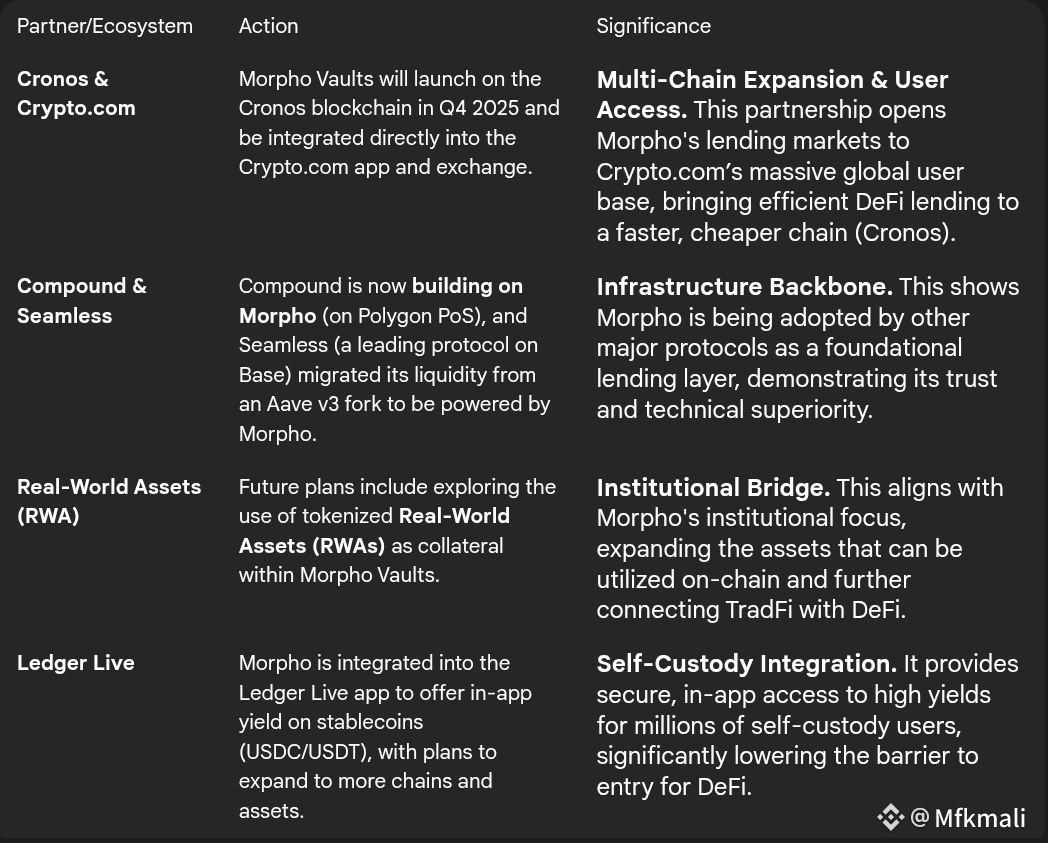Select the Compound & Seamless row label

click(x=82, y=301)
